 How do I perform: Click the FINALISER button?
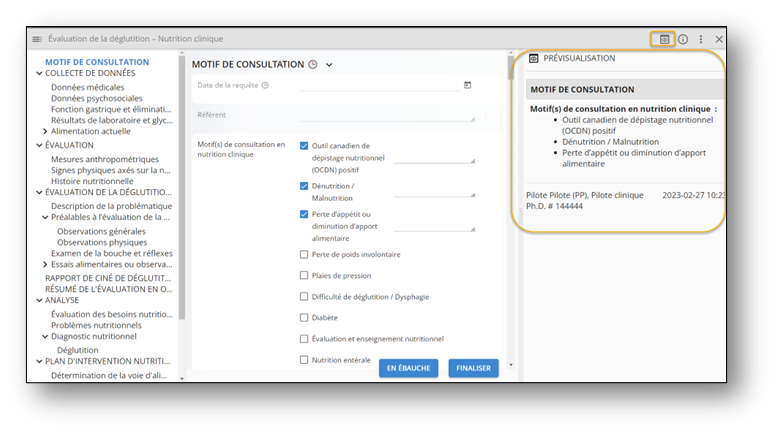click(473, 368)
